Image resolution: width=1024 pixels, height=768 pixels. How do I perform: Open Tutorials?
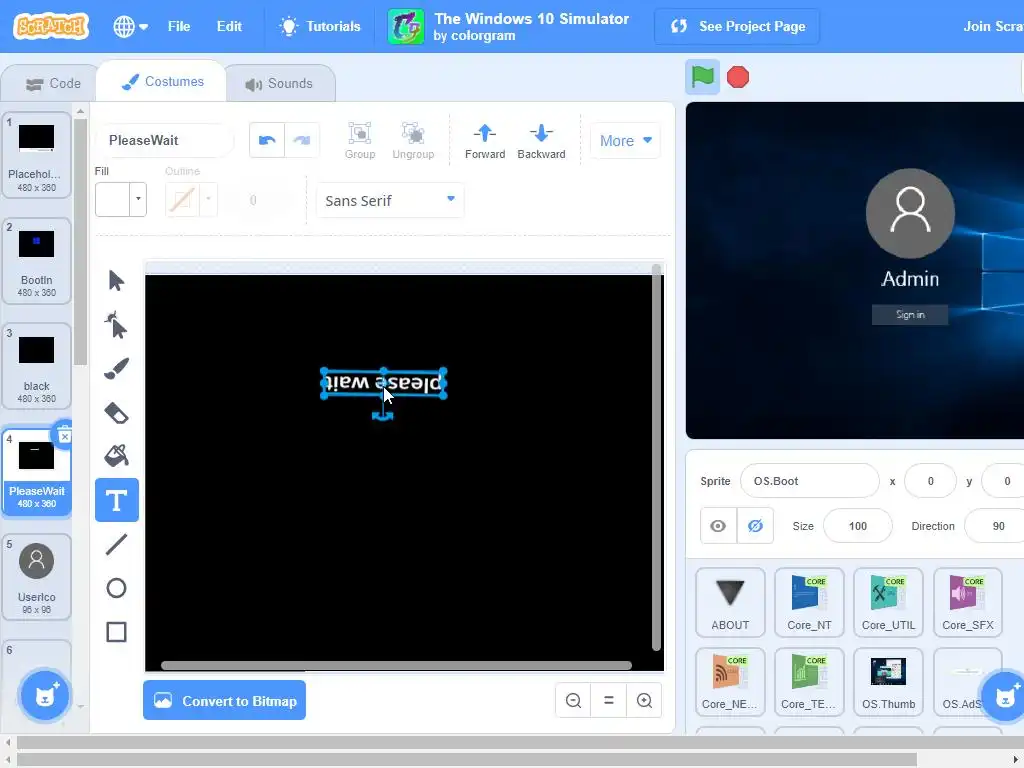tap(320, 26)
